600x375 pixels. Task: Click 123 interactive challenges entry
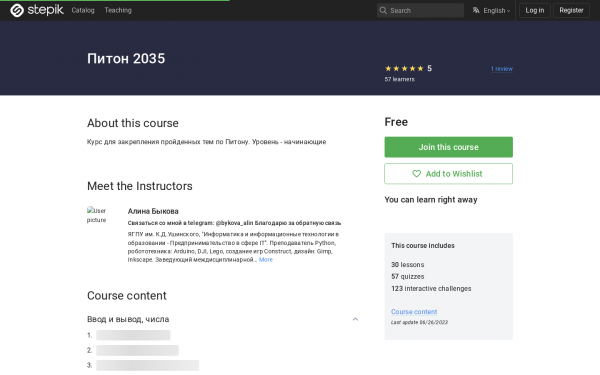tap(431, 289)
